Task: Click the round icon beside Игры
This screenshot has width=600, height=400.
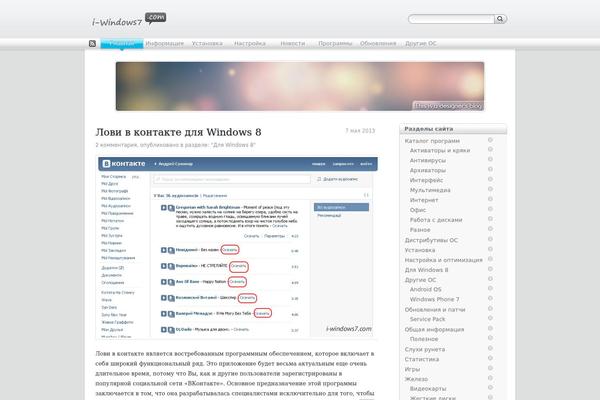Action: (x=490, y=368)
